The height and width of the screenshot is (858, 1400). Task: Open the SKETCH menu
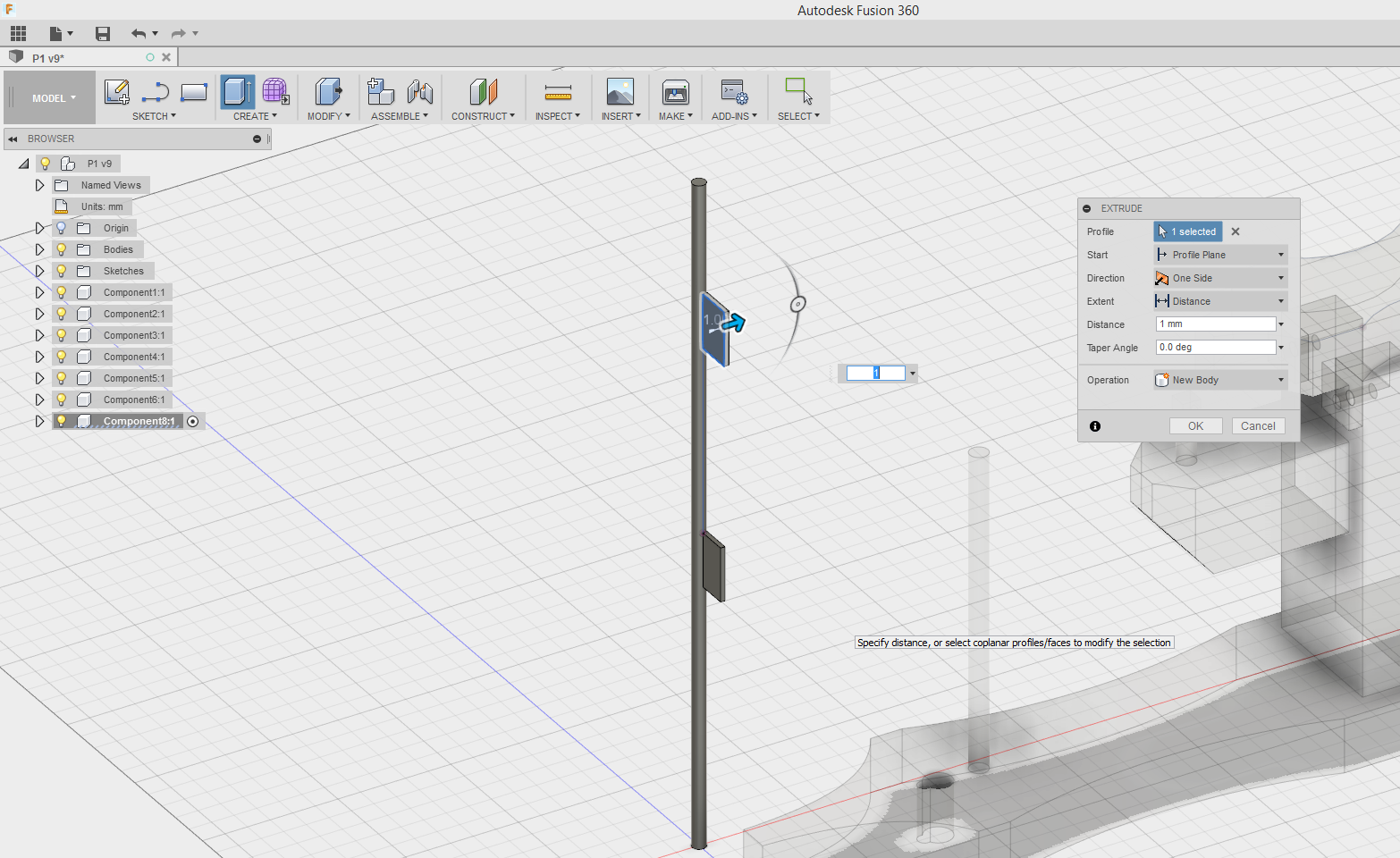154,116
